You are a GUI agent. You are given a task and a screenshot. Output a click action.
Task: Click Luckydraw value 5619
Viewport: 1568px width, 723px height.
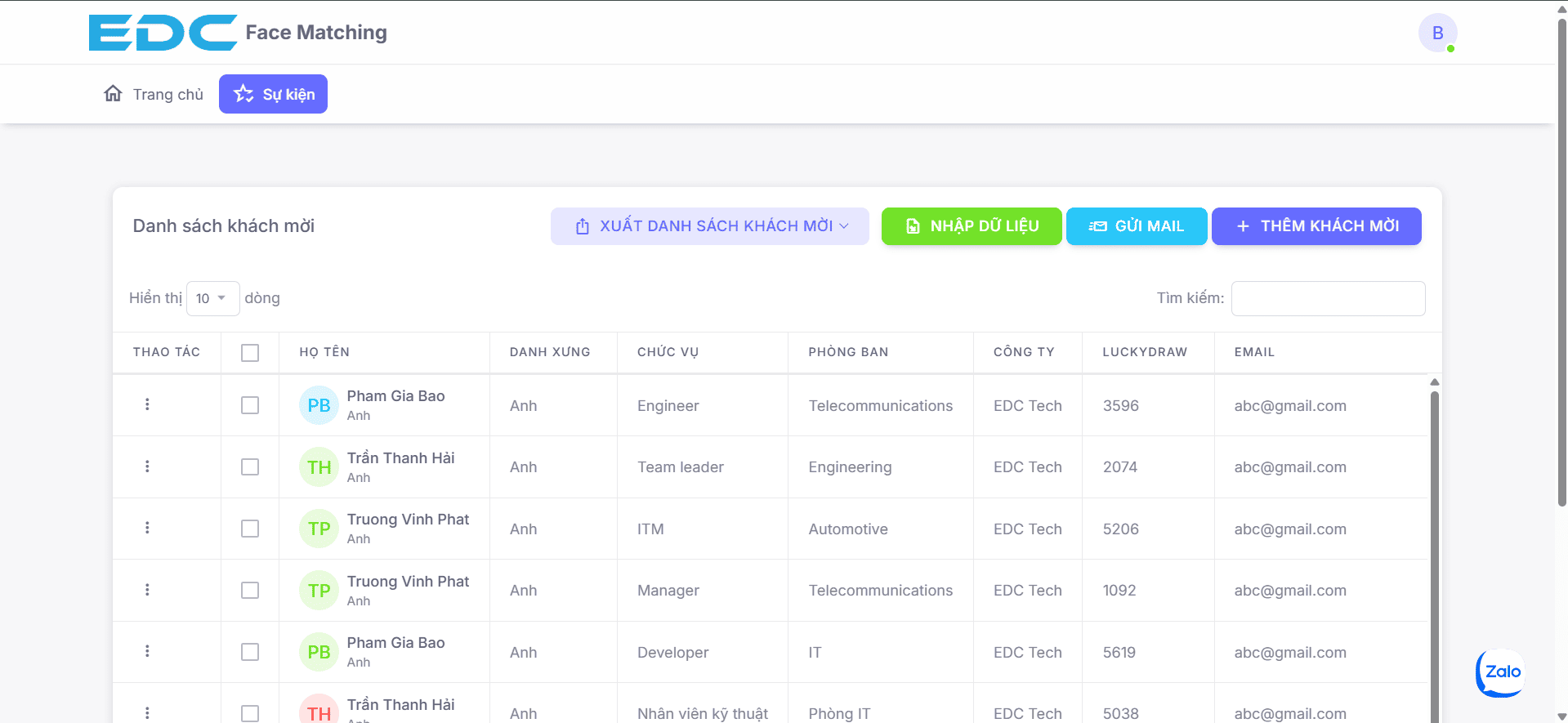tap(1119, 653)
